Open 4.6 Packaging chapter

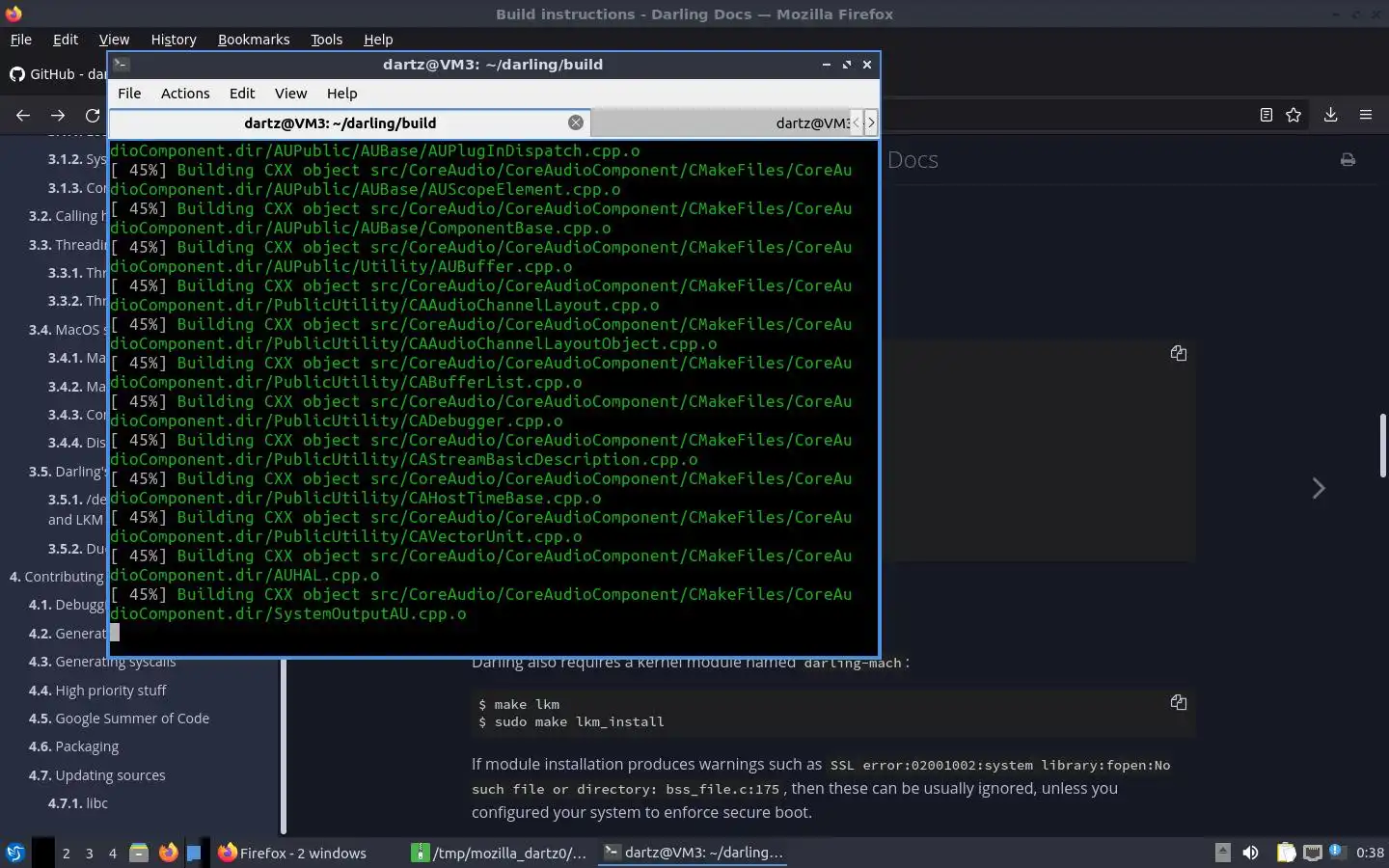pos(73,746)
